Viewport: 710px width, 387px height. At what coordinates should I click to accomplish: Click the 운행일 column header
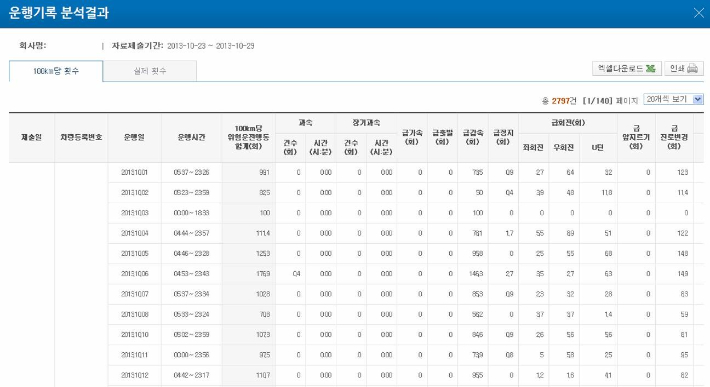coord(134,137)
